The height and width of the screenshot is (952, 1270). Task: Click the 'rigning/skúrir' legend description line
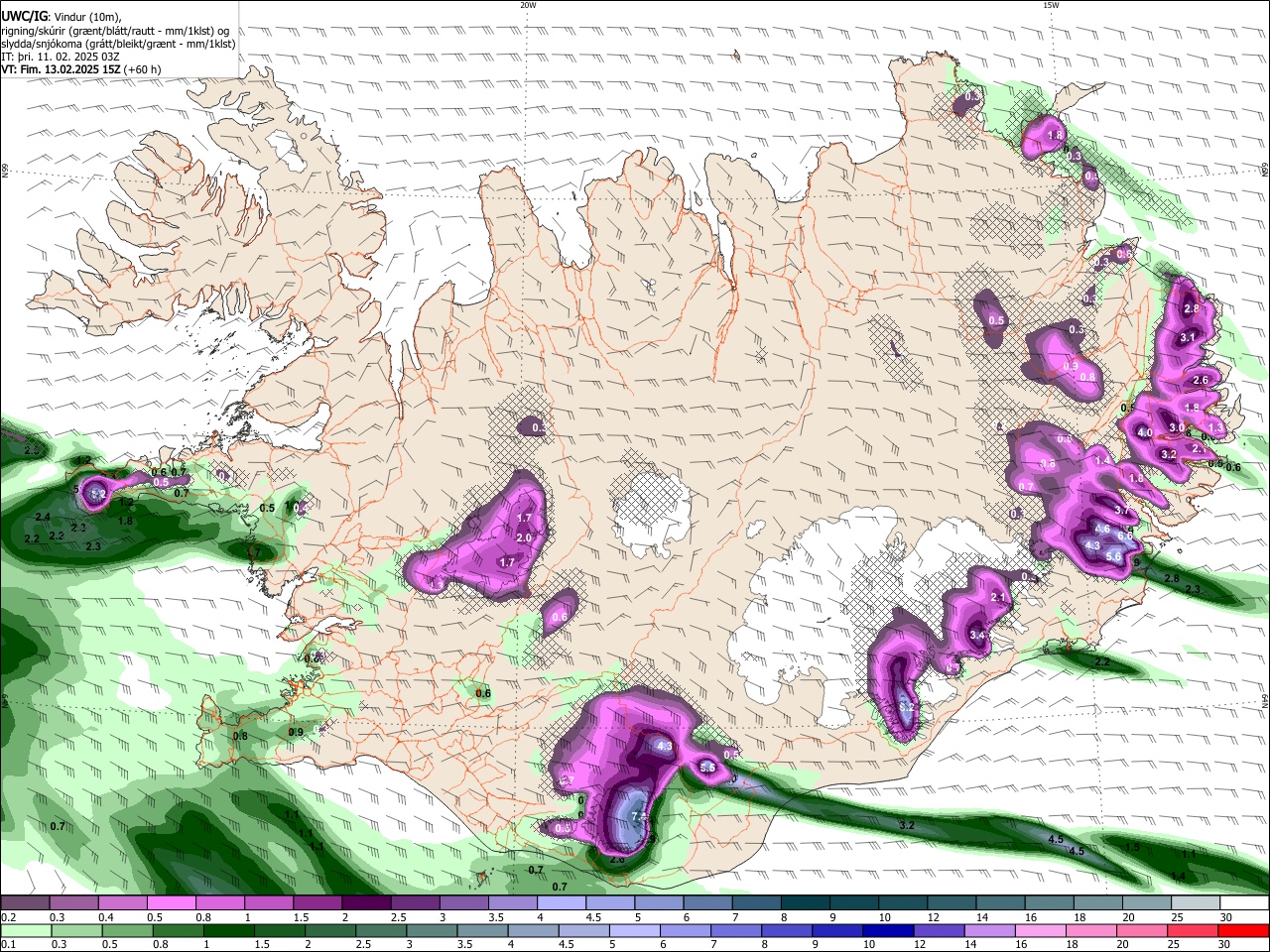tap(115, 31)
